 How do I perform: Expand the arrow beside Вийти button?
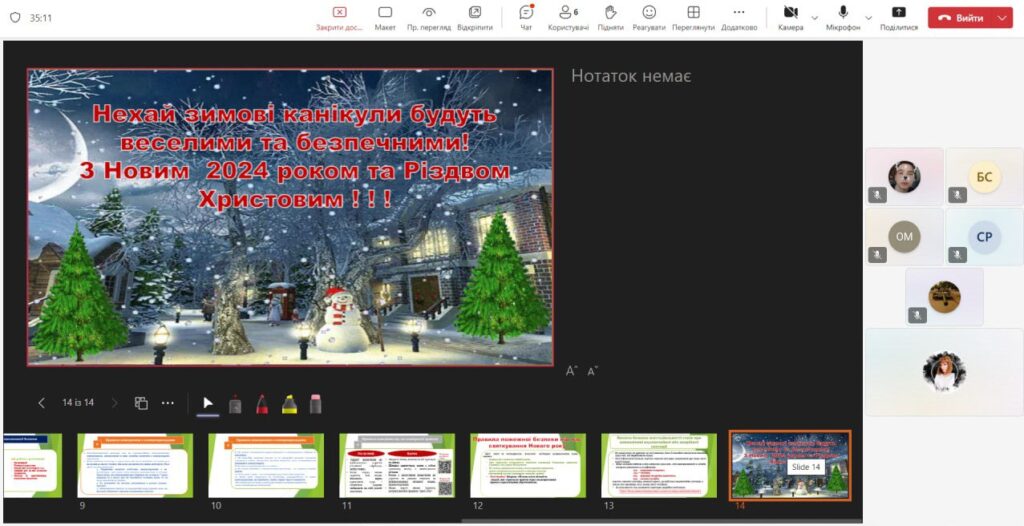[x=1002, y=18]
